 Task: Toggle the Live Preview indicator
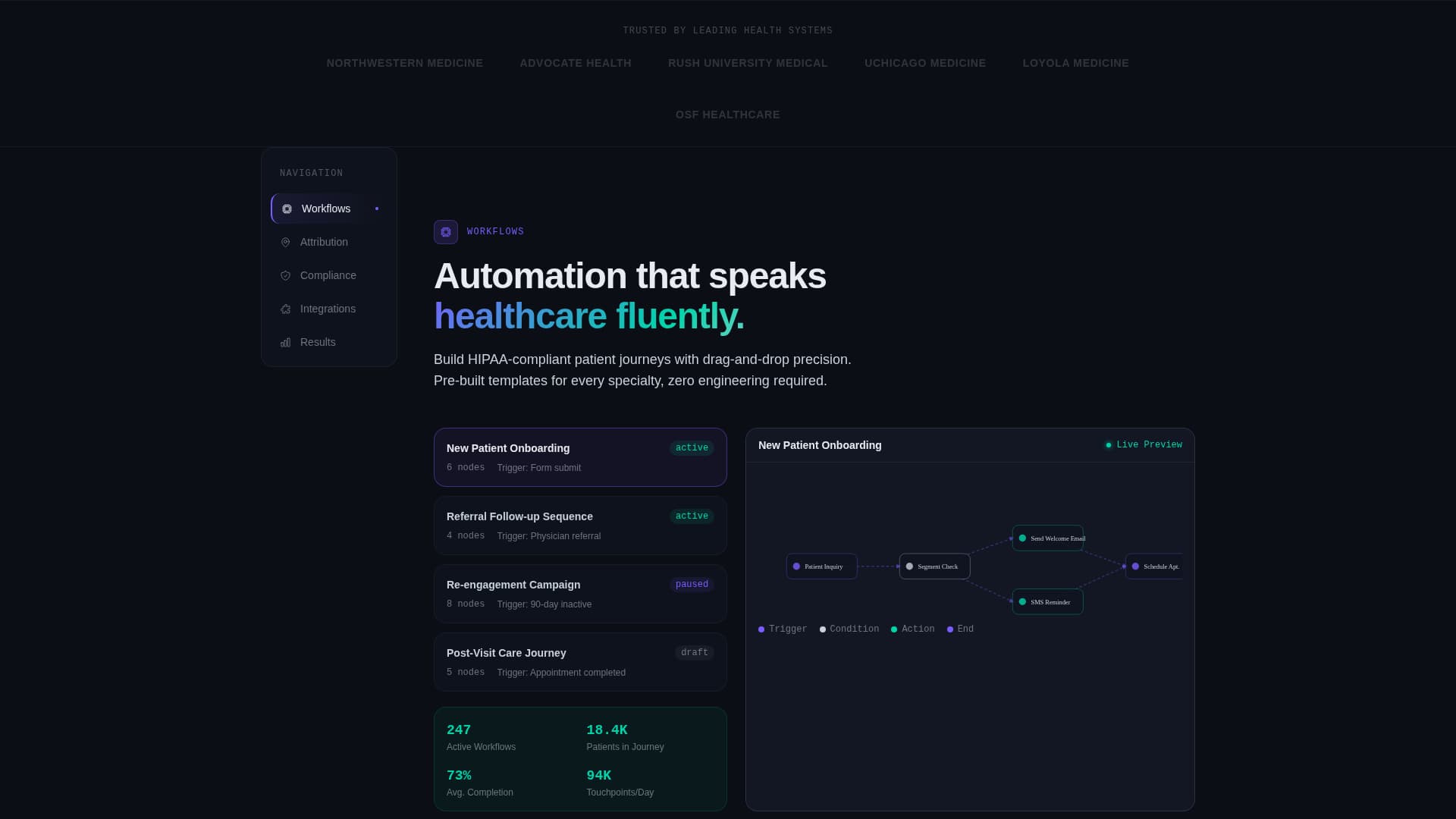pos(1144,444)
